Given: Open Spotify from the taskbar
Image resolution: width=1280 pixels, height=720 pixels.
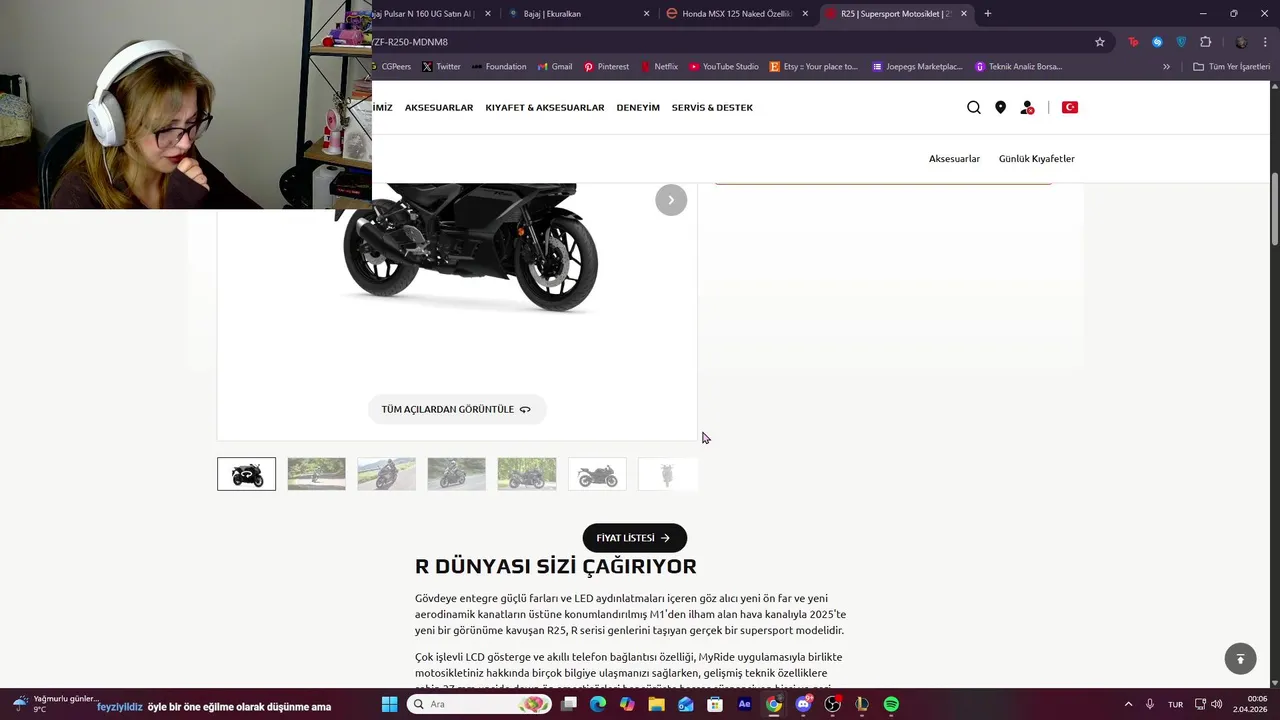Looking at the screenshot, I should coord(891,704).
